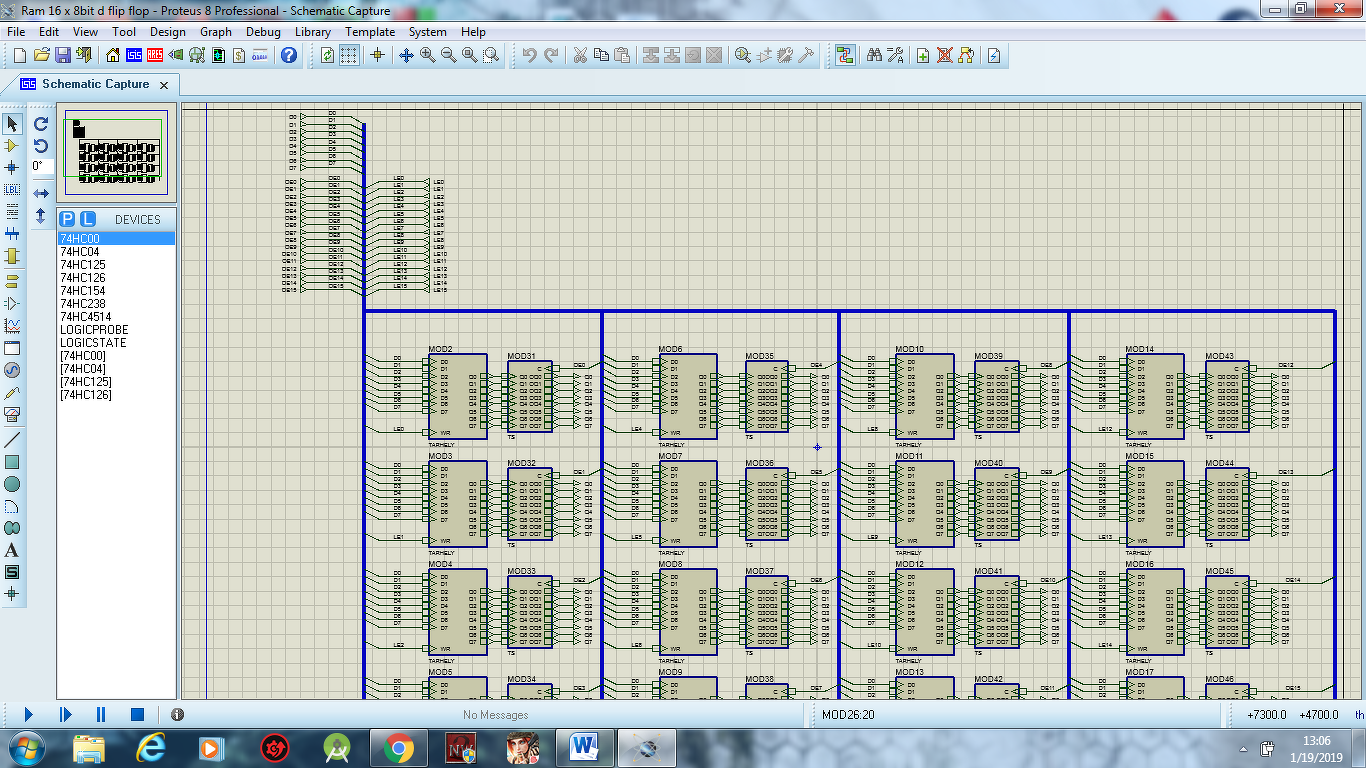The height and width of the screenshot is (768, 1366).
Task: Pick devices with the P button
Action: click(x=67, y=219)
